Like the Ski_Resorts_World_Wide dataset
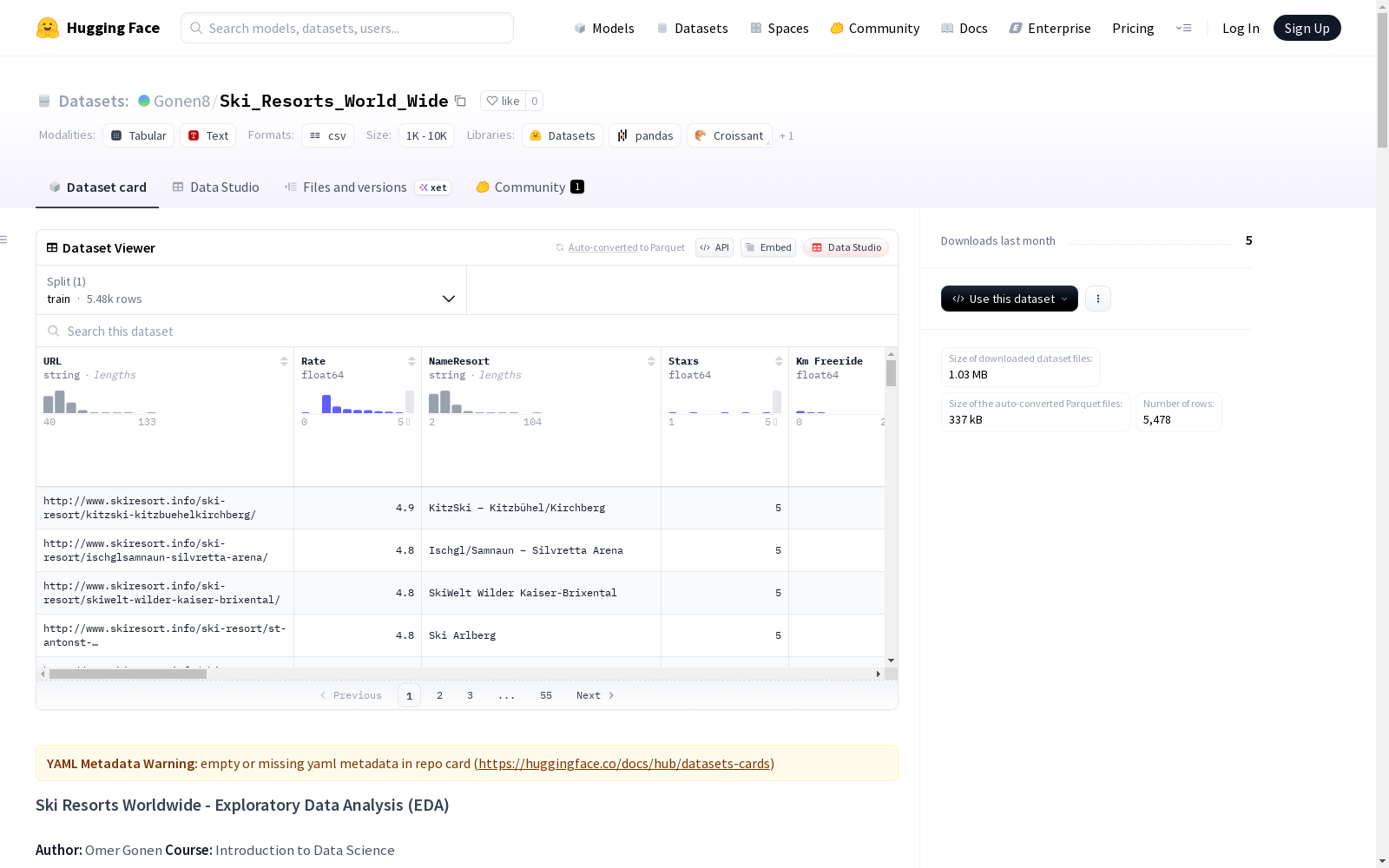1389x868 pixels. tap(503, 101)
